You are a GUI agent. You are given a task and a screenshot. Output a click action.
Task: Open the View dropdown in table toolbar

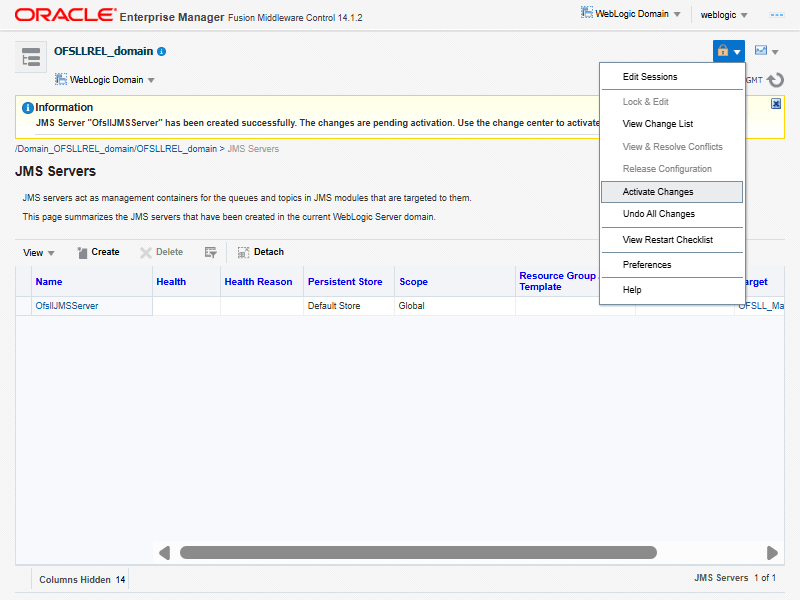(x=38, y=253)
